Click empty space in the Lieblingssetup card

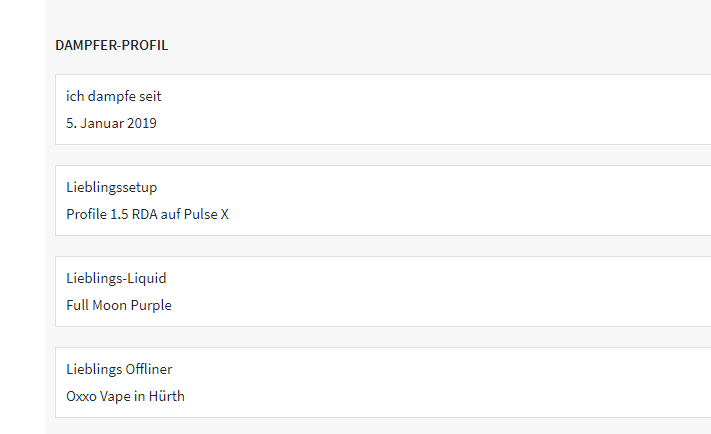click(450, 200)
